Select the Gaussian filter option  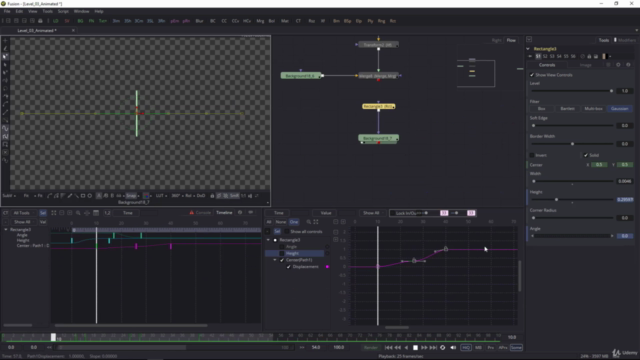620,109
